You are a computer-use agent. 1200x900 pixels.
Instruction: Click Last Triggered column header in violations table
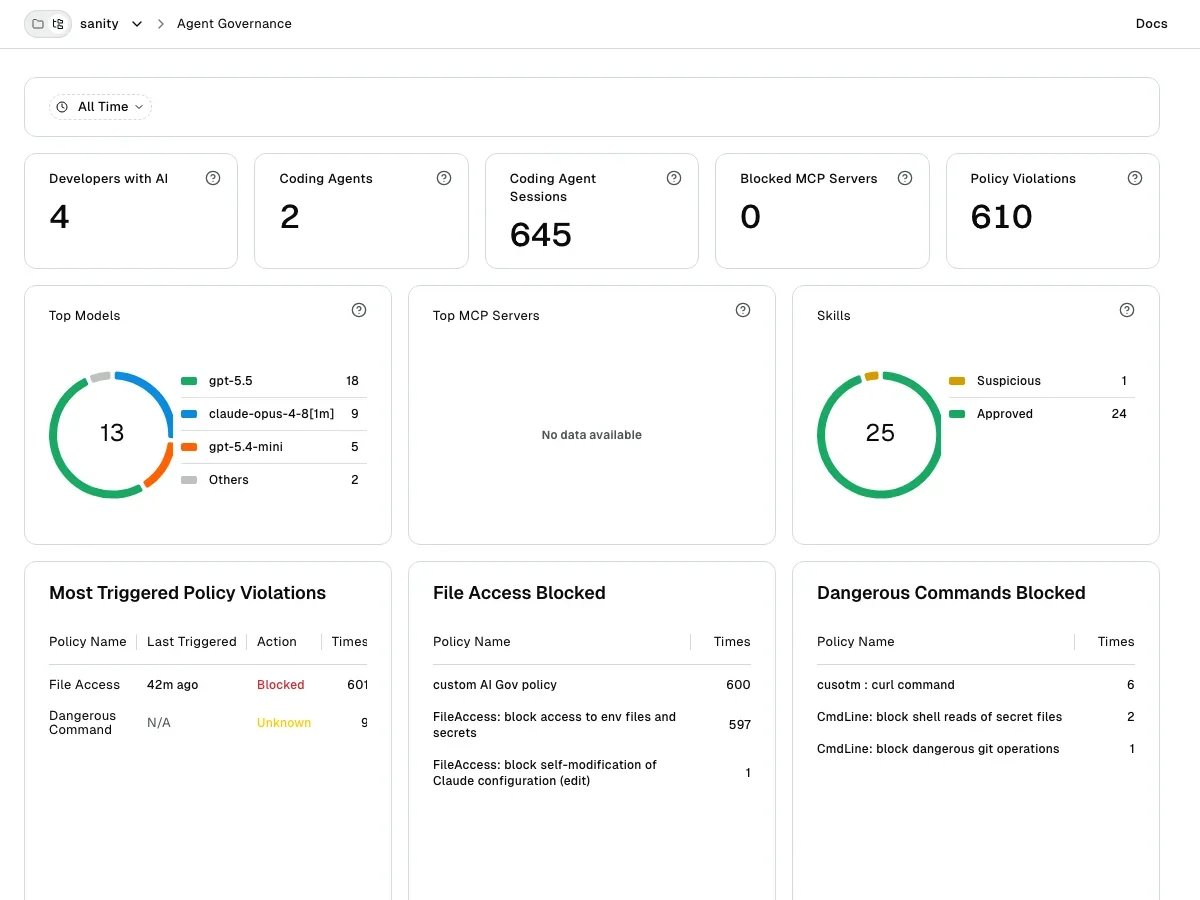coord(192,642)
